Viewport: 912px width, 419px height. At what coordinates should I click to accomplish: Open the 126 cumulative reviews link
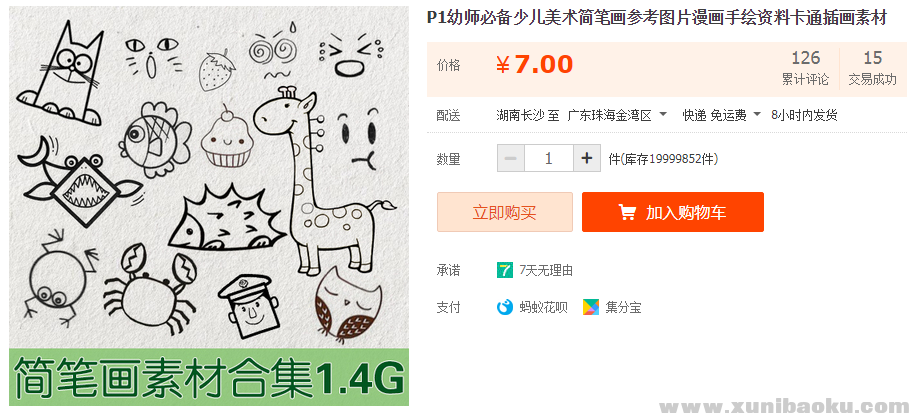[806, 68]
